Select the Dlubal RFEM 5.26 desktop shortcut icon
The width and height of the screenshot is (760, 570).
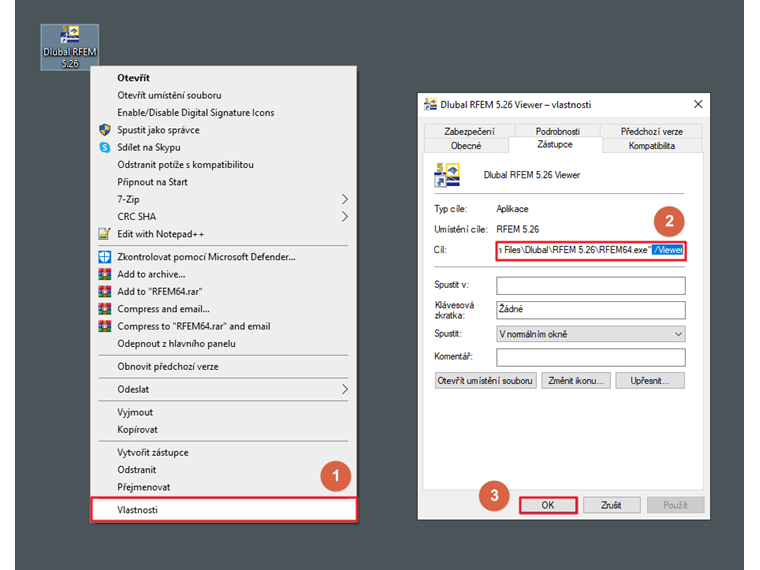click(x=70, y=47)
